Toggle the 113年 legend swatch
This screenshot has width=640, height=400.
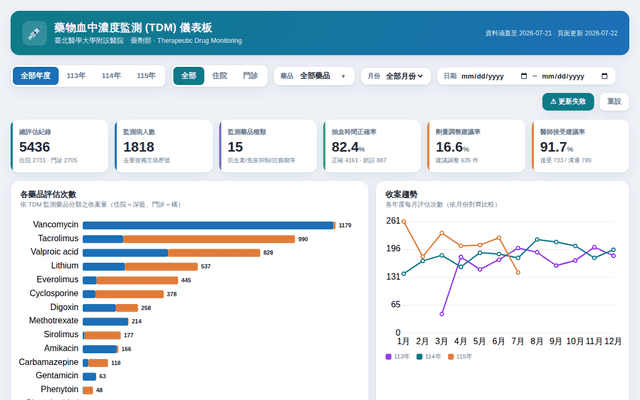pyautogui.click(x=388, y=357)
